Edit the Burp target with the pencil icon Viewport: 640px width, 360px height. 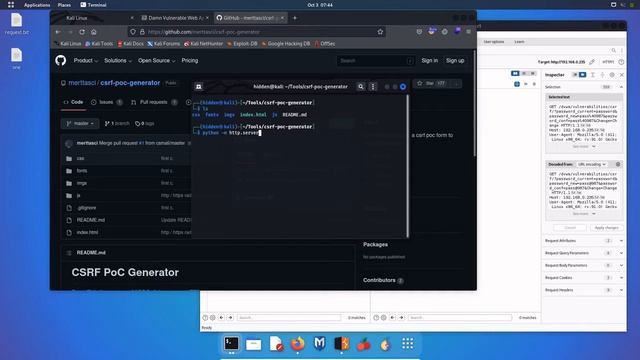592,62
